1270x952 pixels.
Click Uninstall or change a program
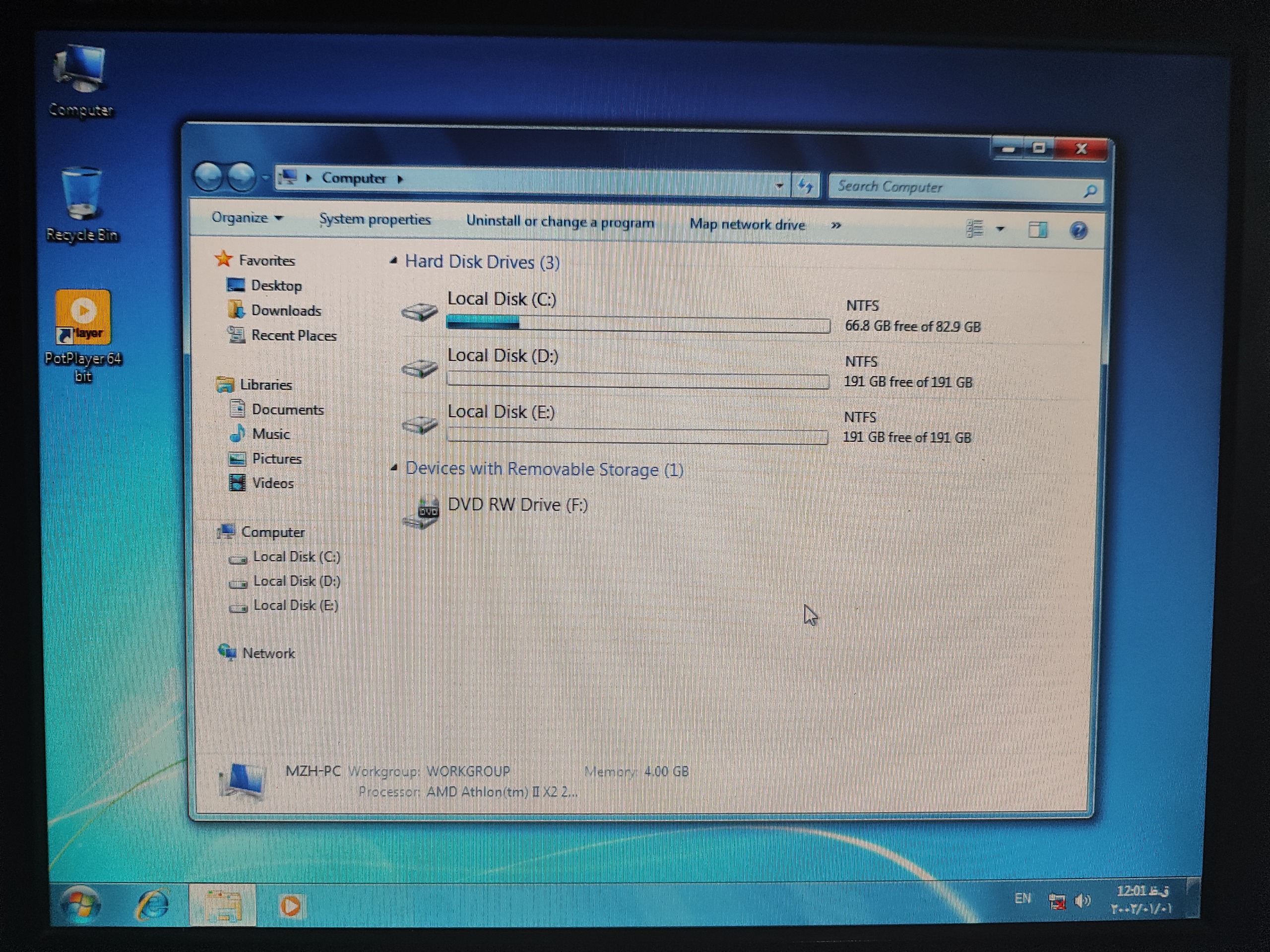coord(560,222)
